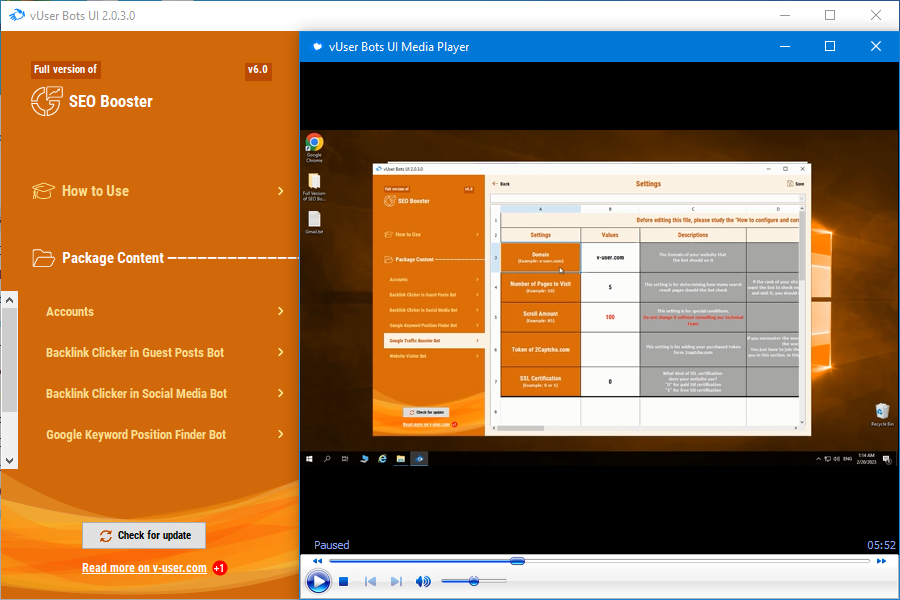This screenshot has width=900, height=600.
Task: Stop the media player playback
Action: 343,582
